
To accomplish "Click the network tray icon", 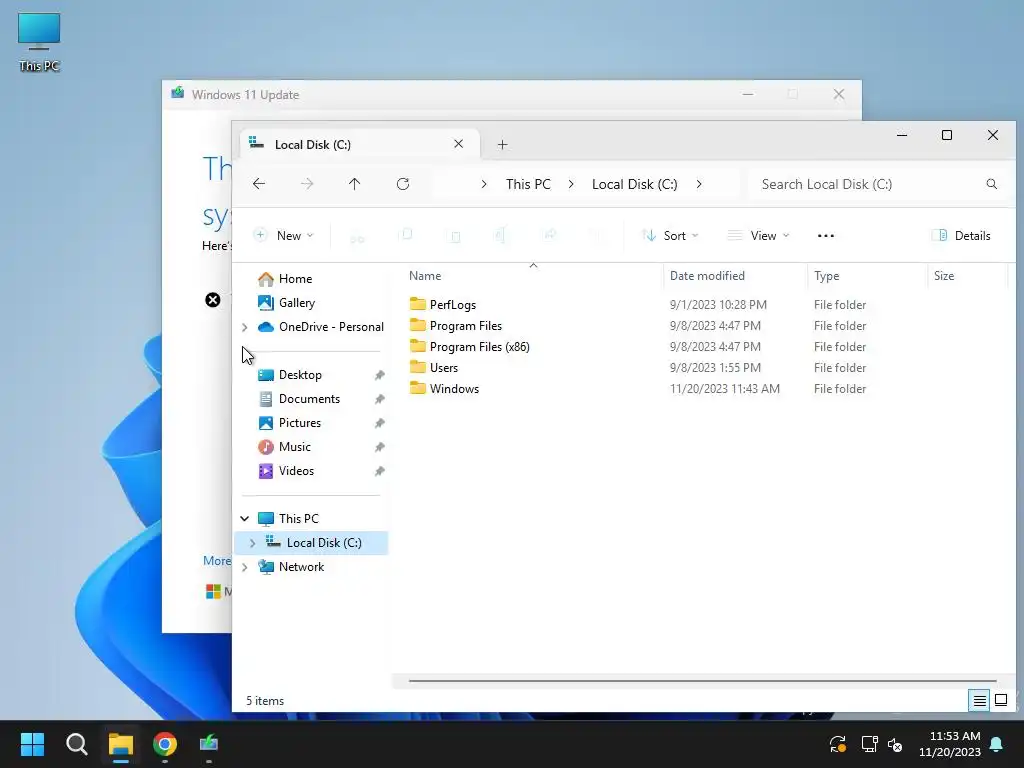I will pyautogui.click(x=869, y=744).
